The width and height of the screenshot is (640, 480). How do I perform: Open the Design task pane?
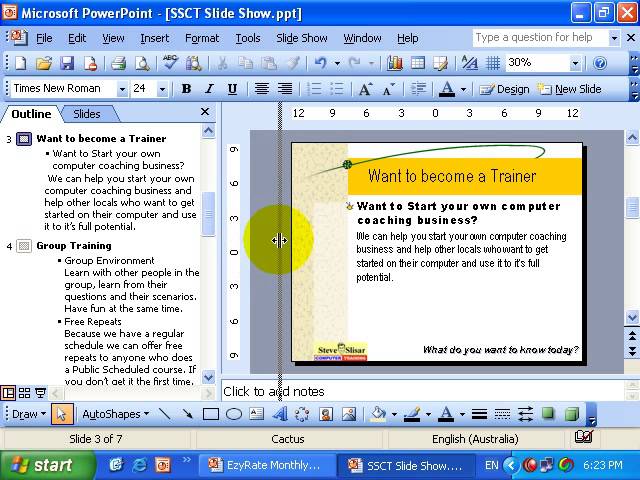tap(504, 89)
